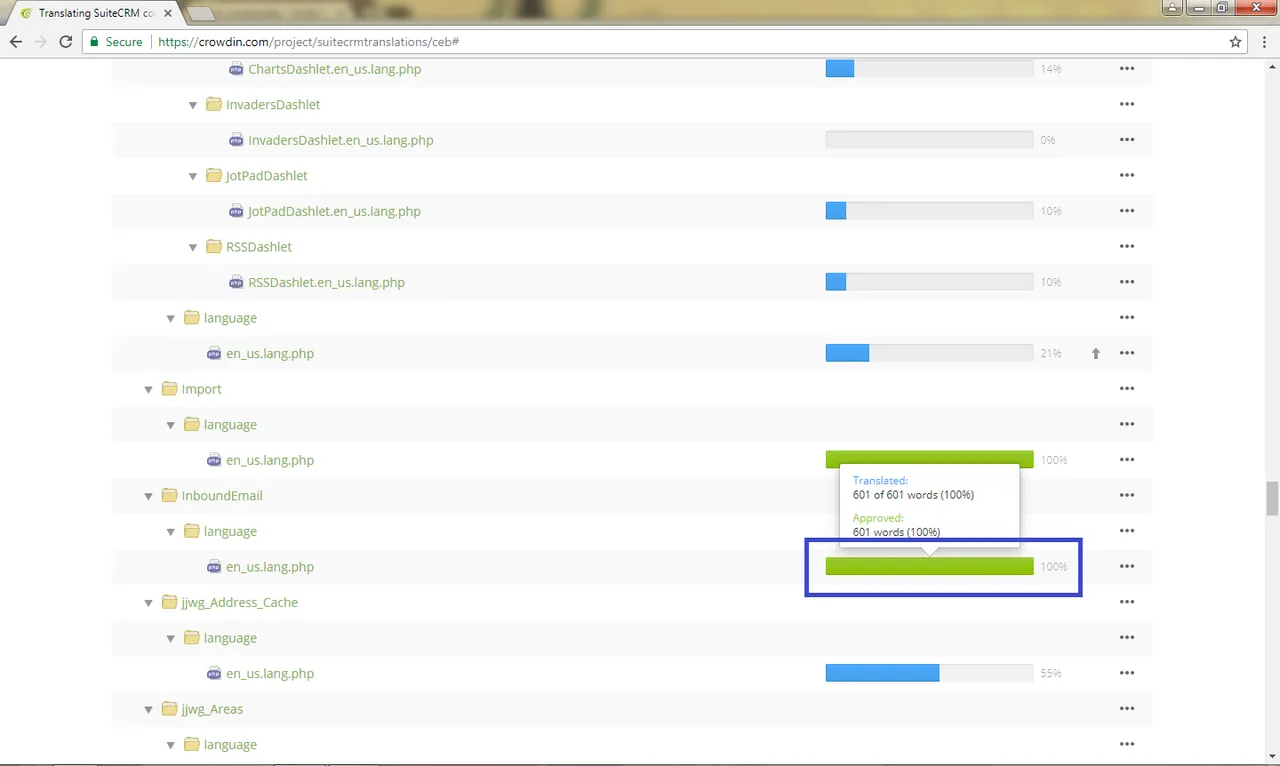Screen dimensions: 1280x766
Task: Collapse language folder under InboundEmail
Action: tap(171, 532)
